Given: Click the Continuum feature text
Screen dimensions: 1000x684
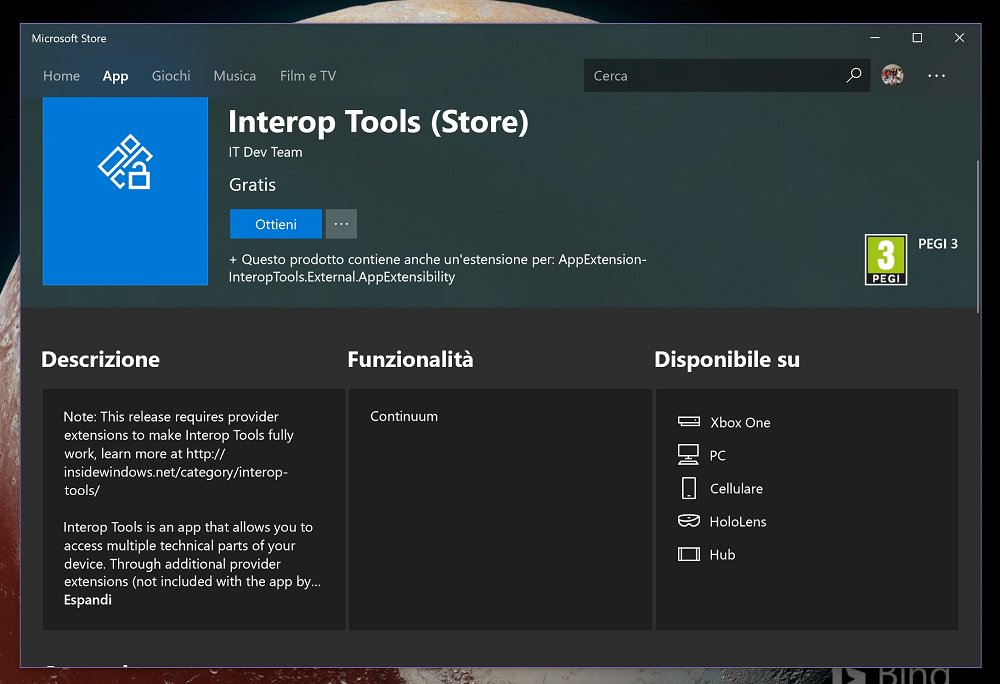Looking at the screenshot, I should 404,416.
